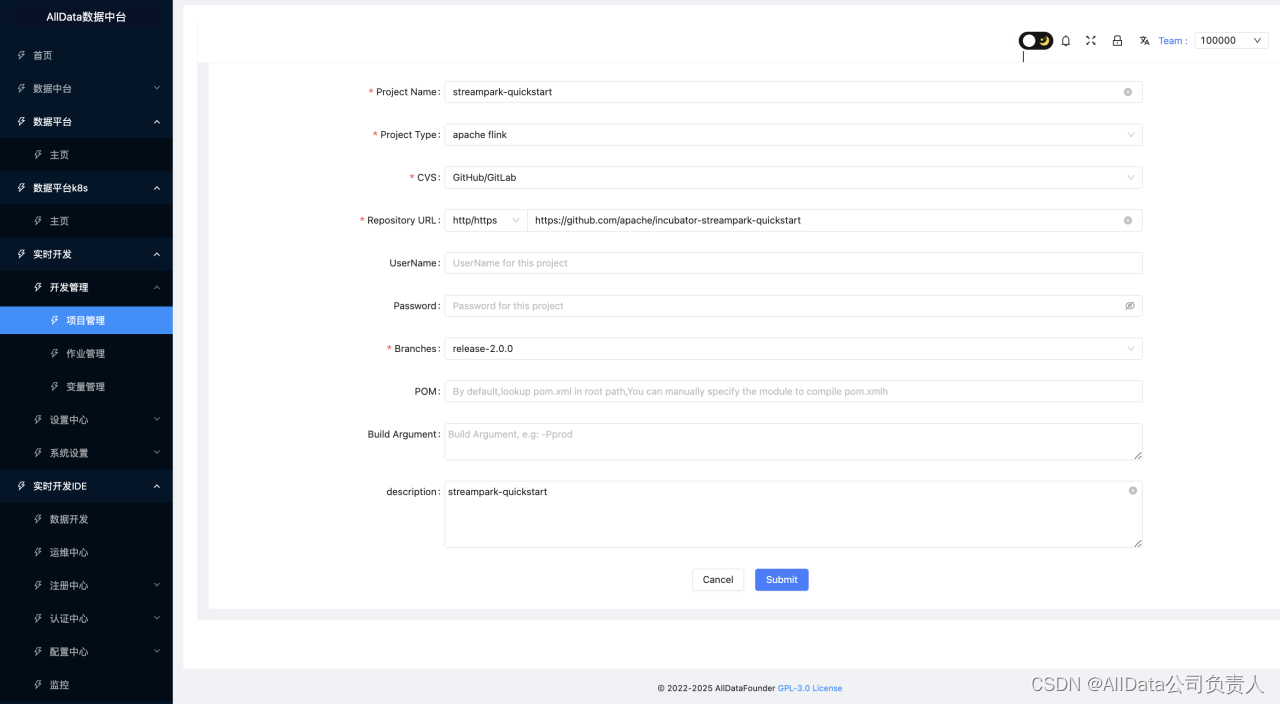Collapse the 实时开发 menu
This screenshot has height=704, width=1280.
(x=86, y=254)
